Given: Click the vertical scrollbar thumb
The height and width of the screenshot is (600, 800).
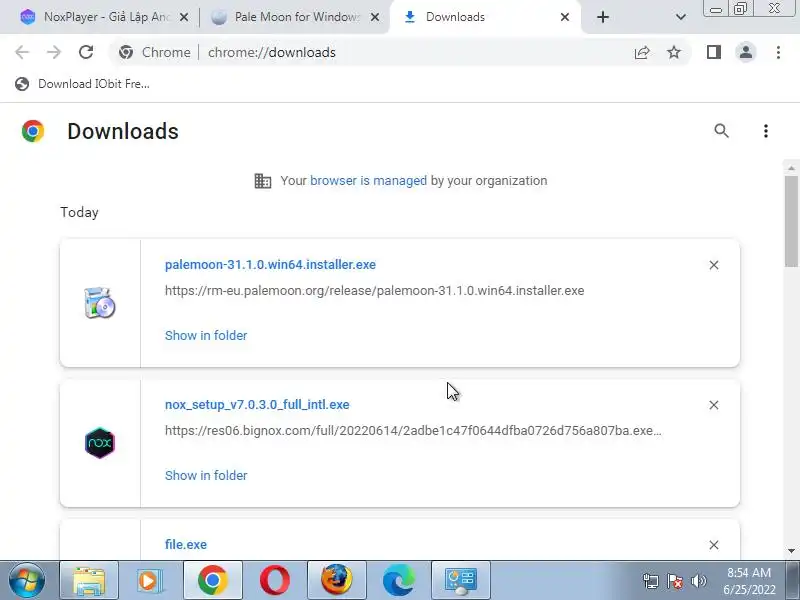Looking at the screenshot, I should [x=791, y=221].
